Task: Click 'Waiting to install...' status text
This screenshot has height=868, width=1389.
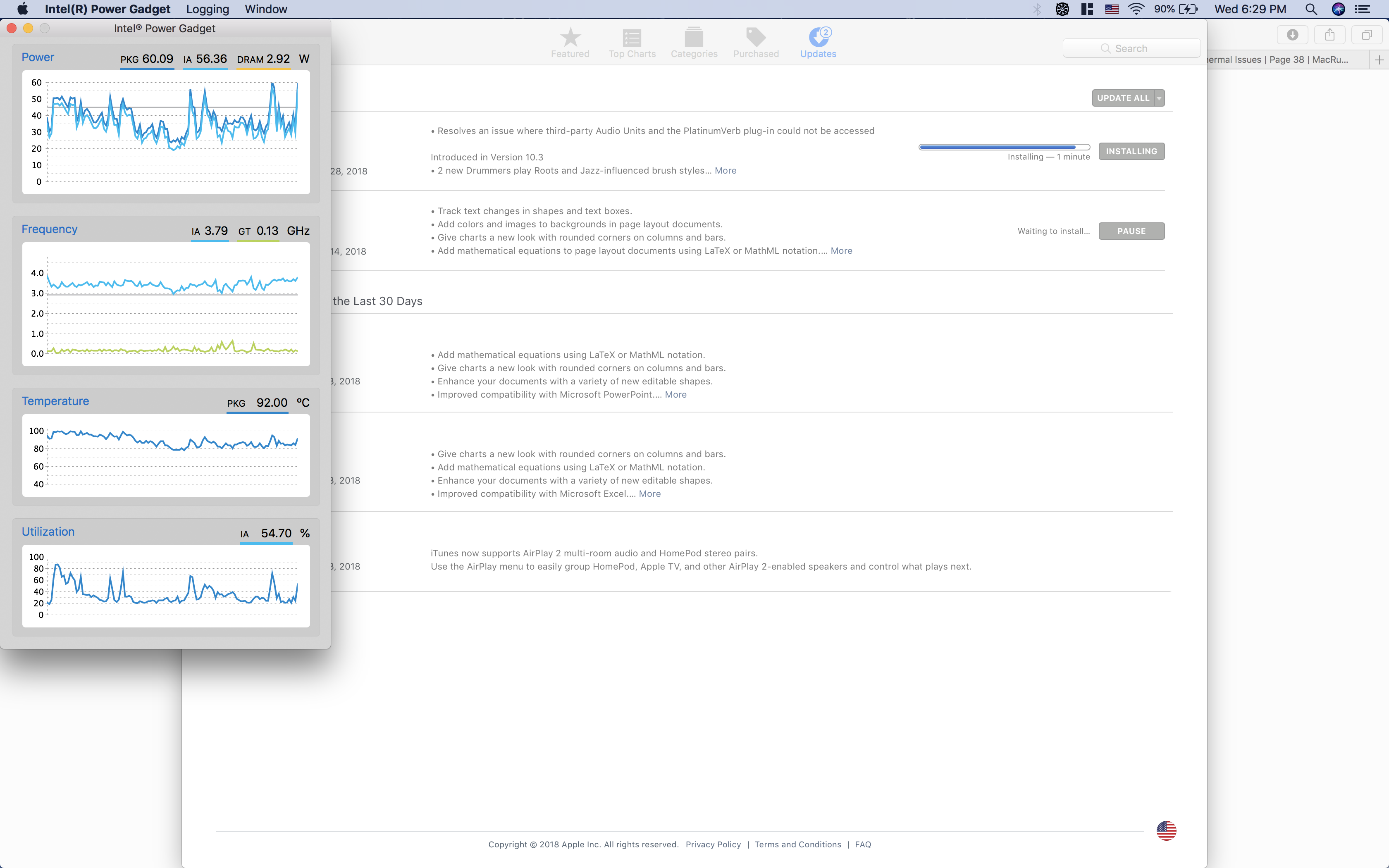Action: point(1054,231)
